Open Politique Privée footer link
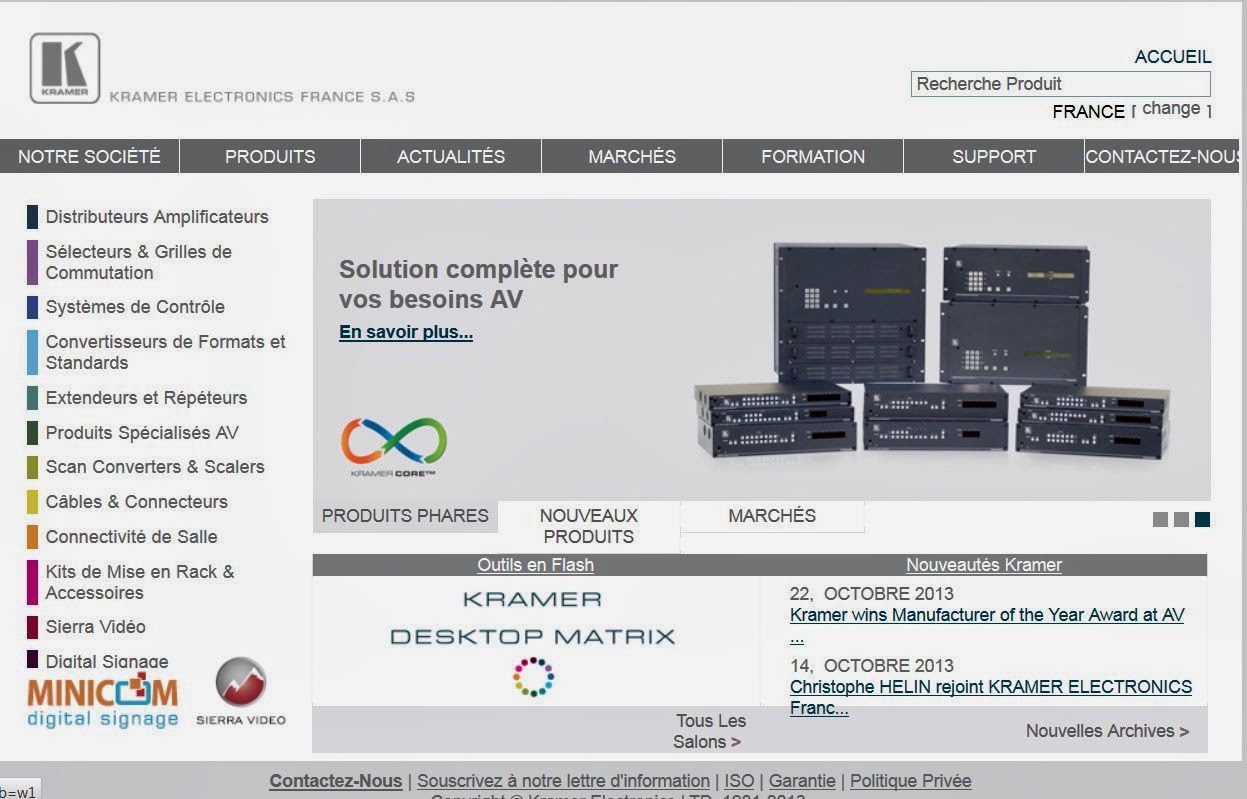Screen dimensions: 1247x799 tap(910, 781)
